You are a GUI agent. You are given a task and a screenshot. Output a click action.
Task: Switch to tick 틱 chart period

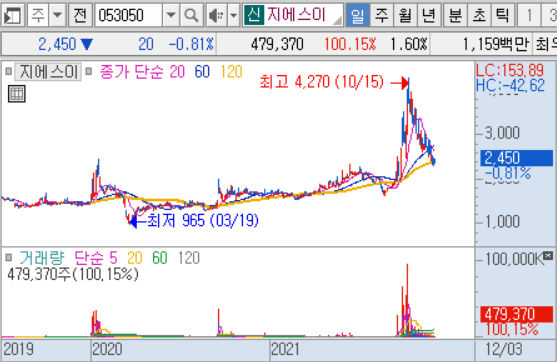tap(502, 15)
